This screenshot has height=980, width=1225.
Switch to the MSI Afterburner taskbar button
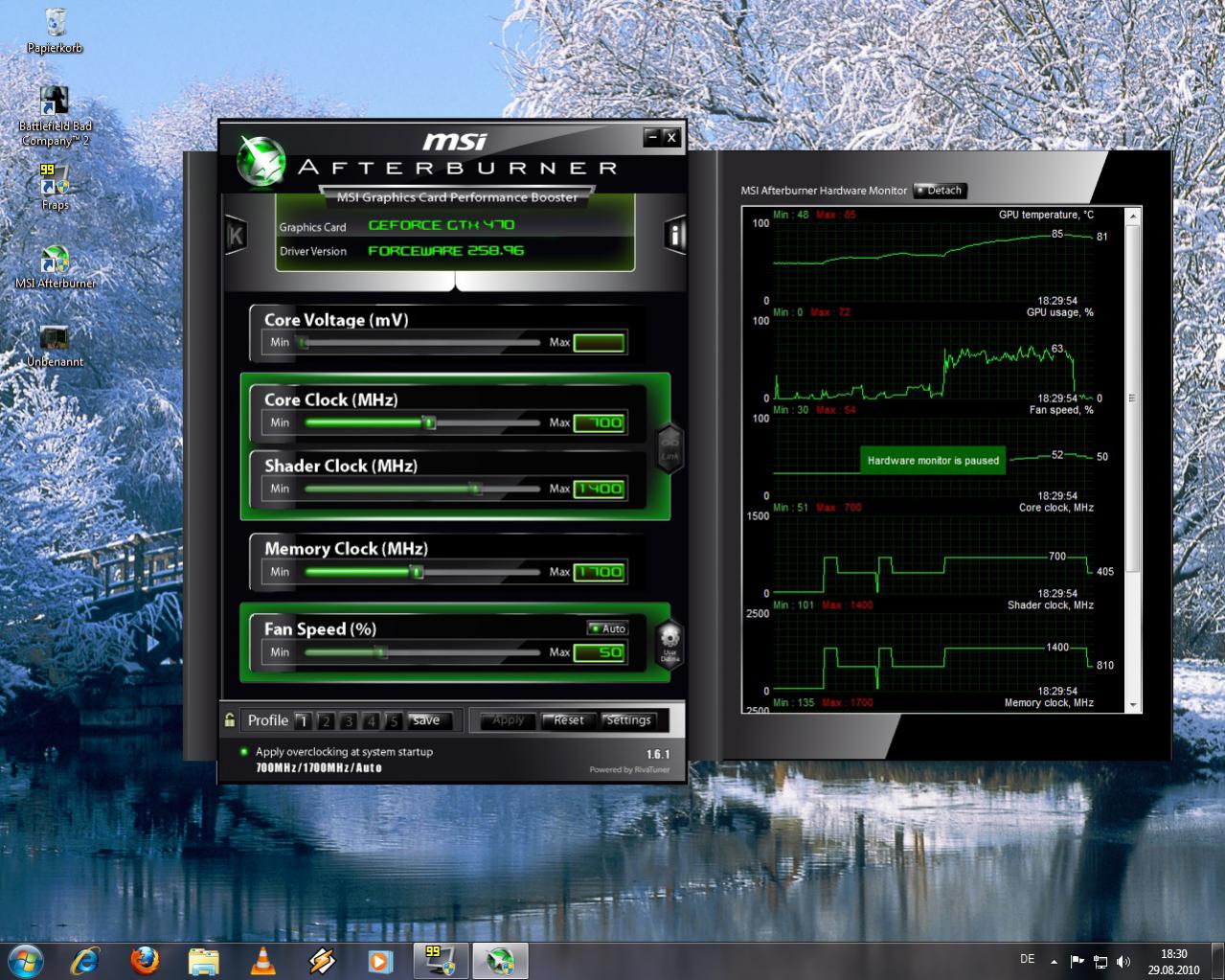click(x=499, y=960)
